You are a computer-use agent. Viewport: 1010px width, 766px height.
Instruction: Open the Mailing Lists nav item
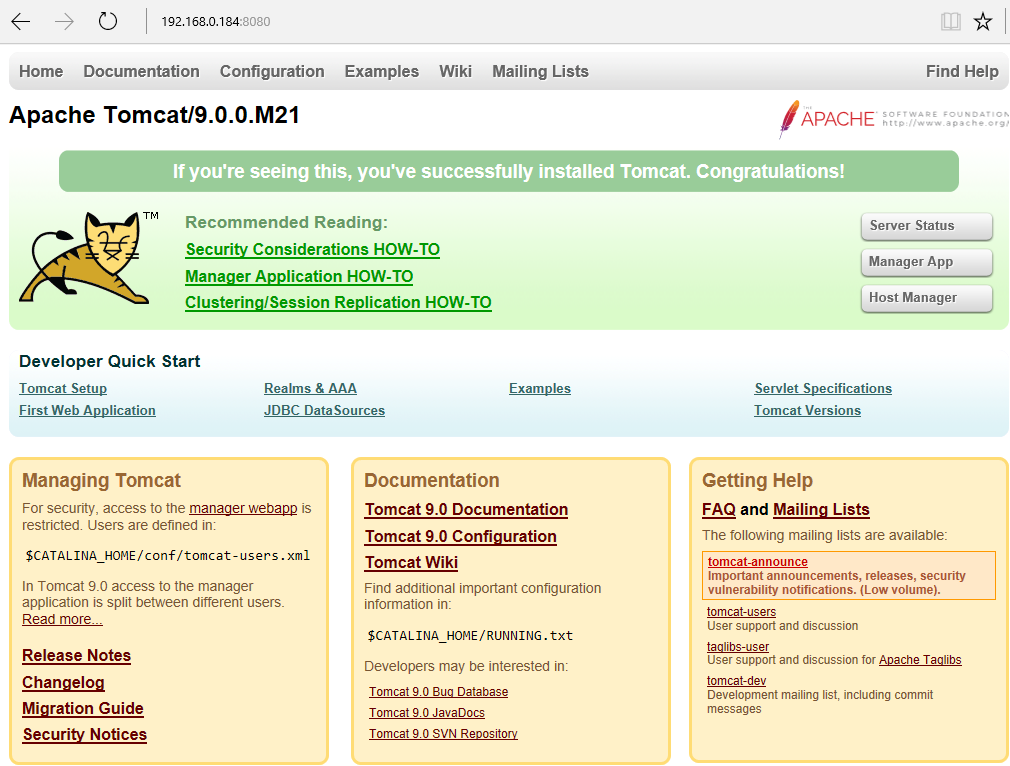[x=540, y=71]
